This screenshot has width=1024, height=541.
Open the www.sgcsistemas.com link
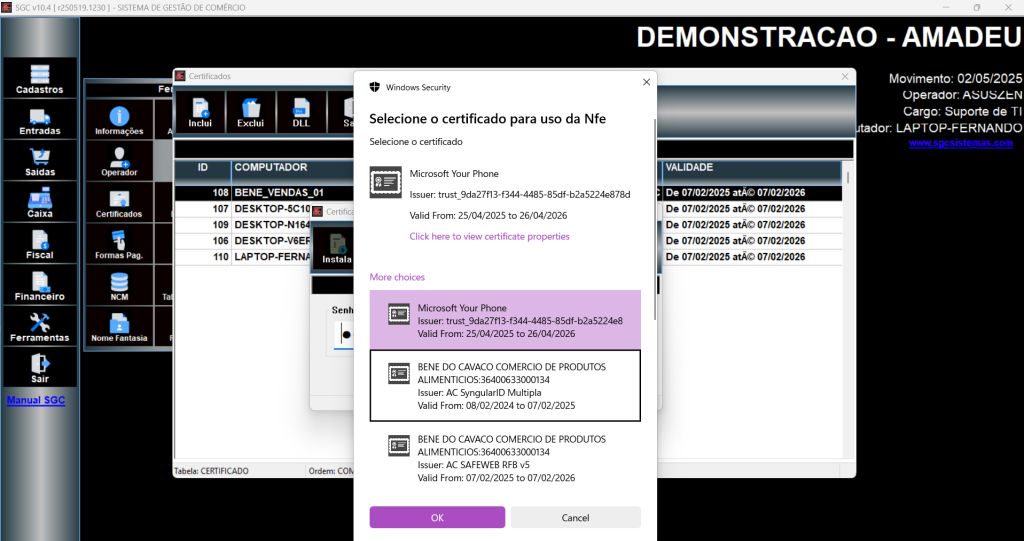961,143
